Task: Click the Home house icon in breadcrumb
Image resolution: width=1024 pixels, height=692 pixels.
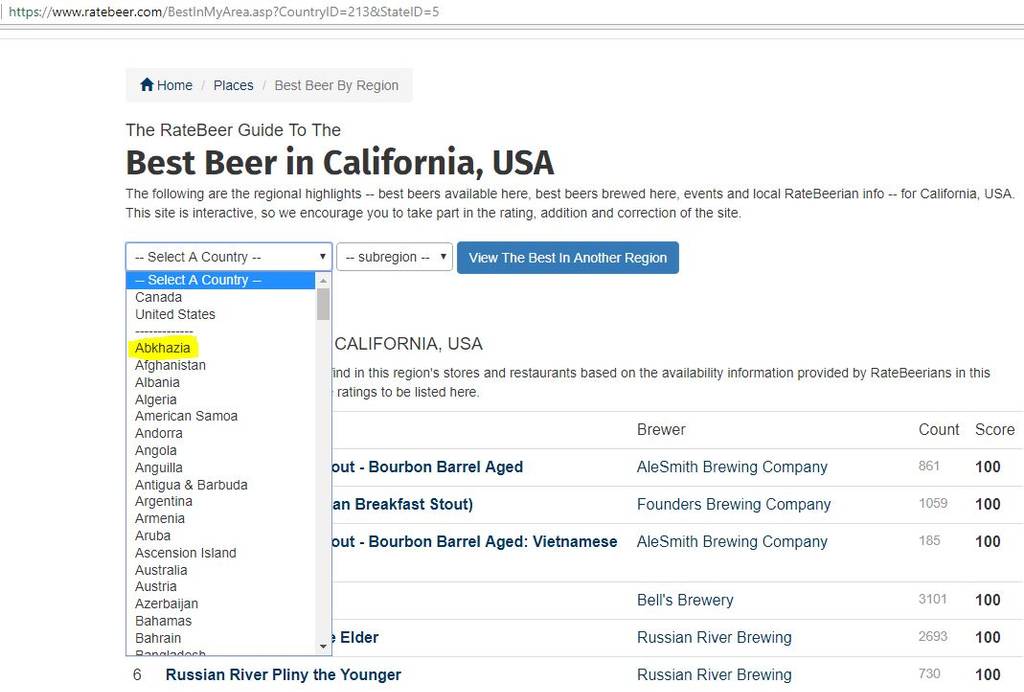Action: tap(147, 85)
